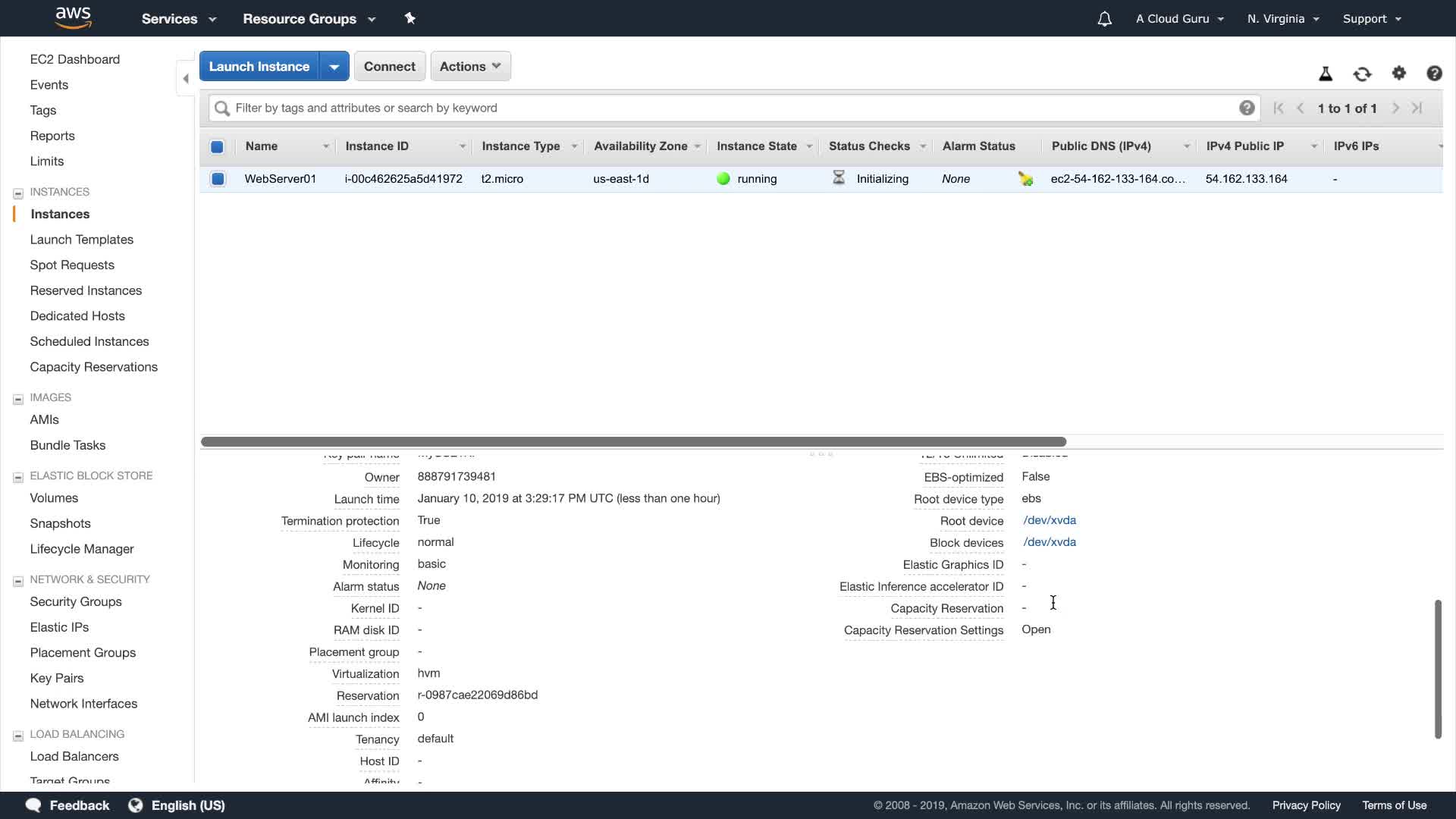Open the /dev/xvda root device link
Image resolution: width=1456 pixels, height=819 pixels.
pos(1050,520)
